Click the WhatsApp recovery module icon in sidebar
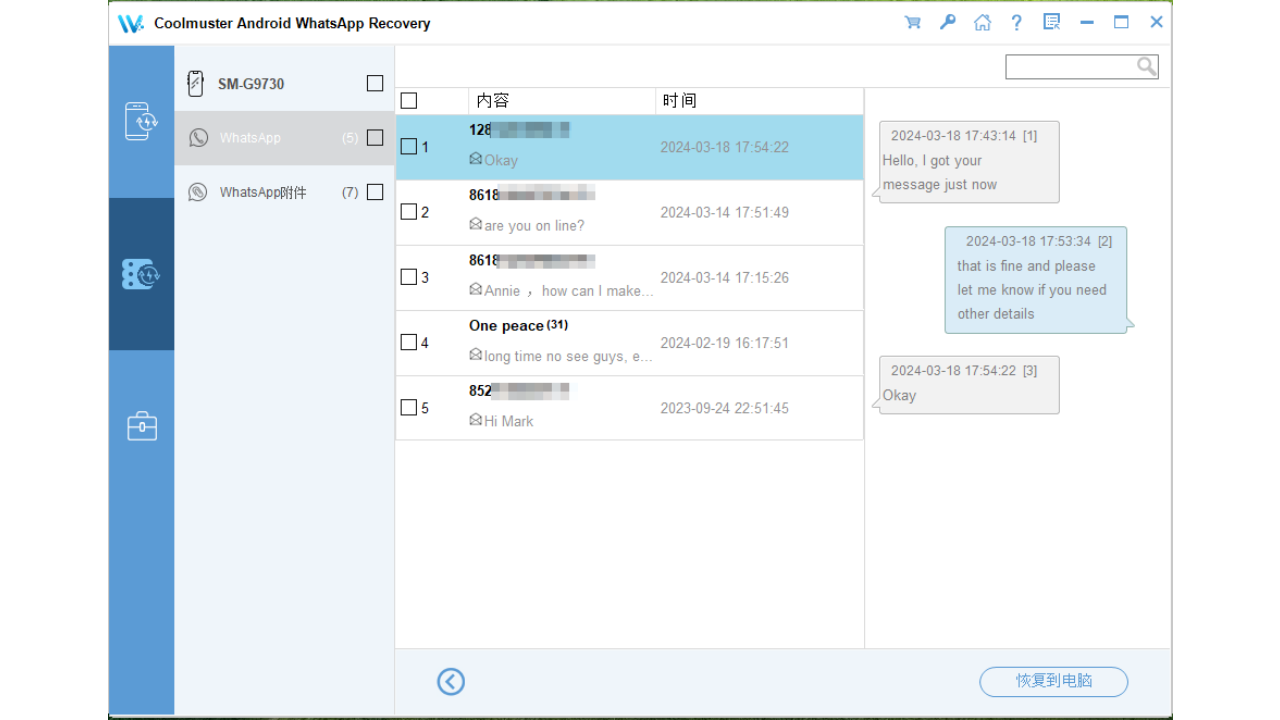The width and height of the screenshot is (1280, 720). click(141, 273)
